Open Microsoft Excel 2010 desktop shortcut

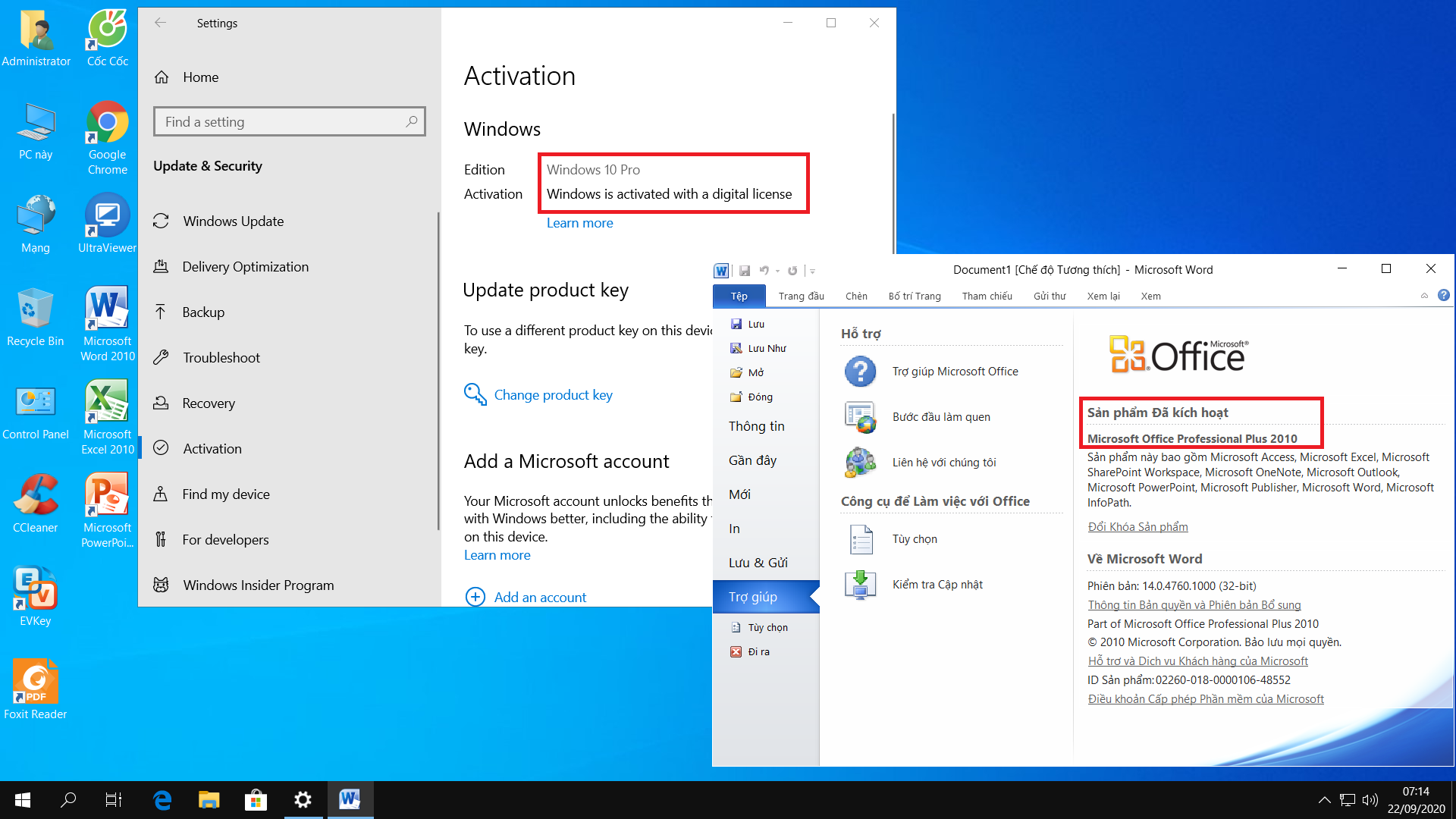107,417
